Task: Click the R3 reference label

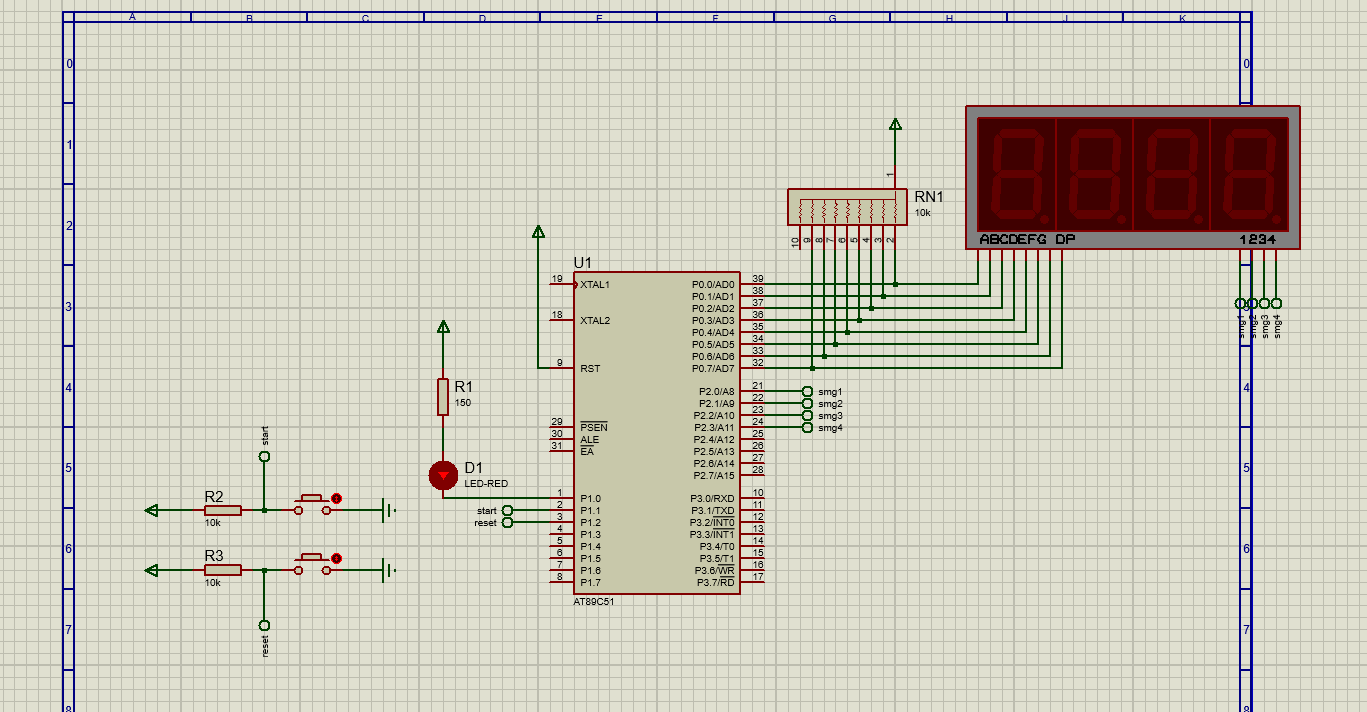Action: coord(214,555)
